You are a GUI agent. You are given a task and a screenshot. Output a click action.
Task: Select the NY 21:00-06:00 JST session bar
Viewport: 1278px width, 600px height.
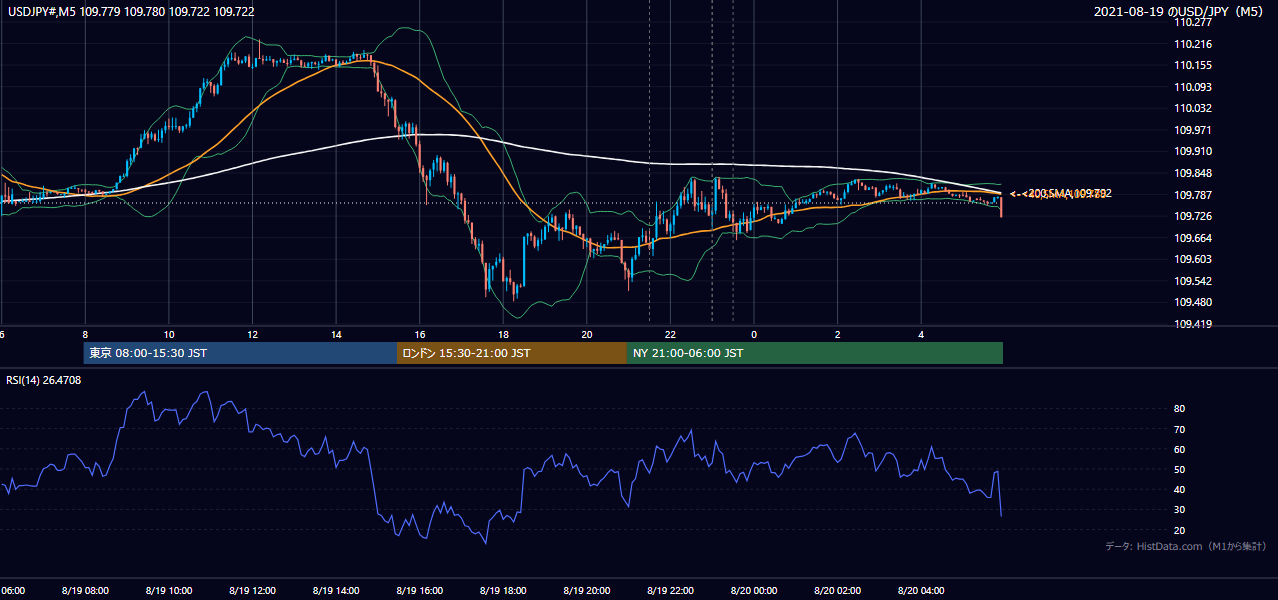coord(815,353)
